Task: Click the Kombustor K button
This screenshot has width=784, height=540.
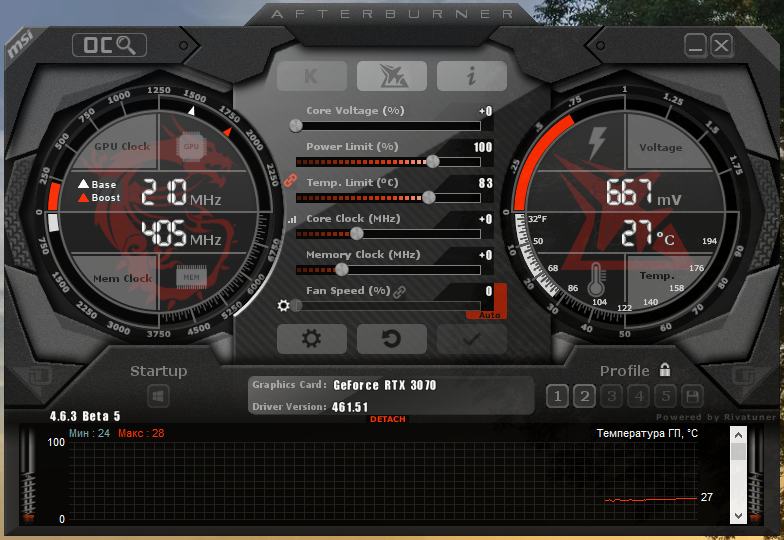Action: pyautogui.click(x=312, y=76)
